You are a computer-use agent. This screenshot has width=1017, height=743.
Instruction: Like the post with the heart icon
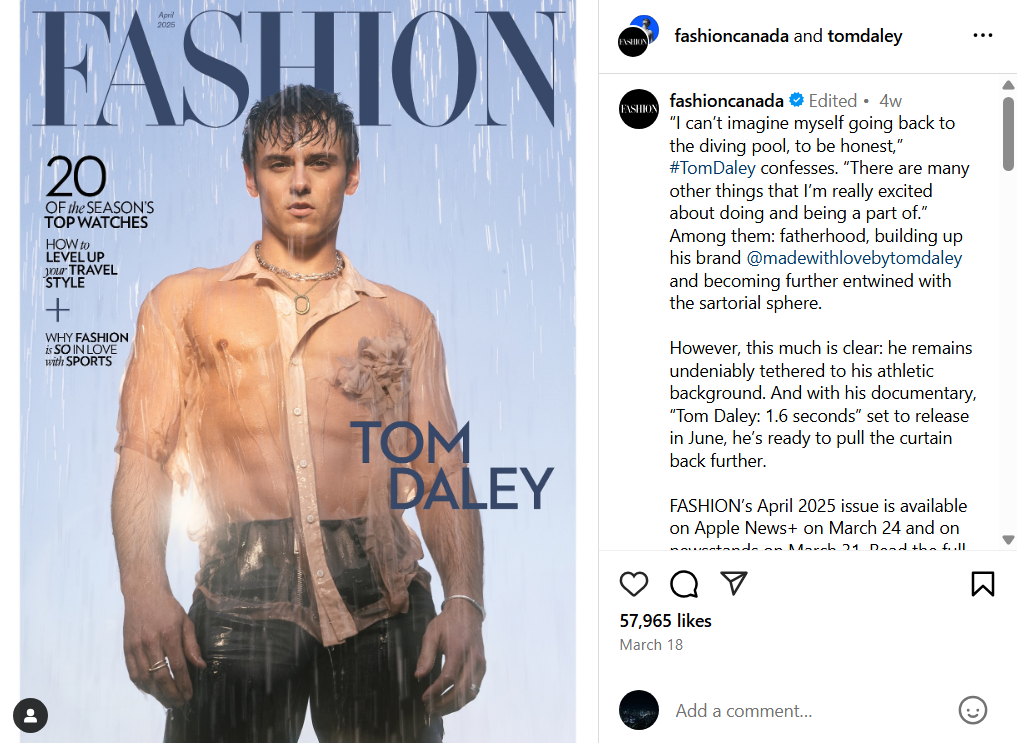[x=634, y=584]
